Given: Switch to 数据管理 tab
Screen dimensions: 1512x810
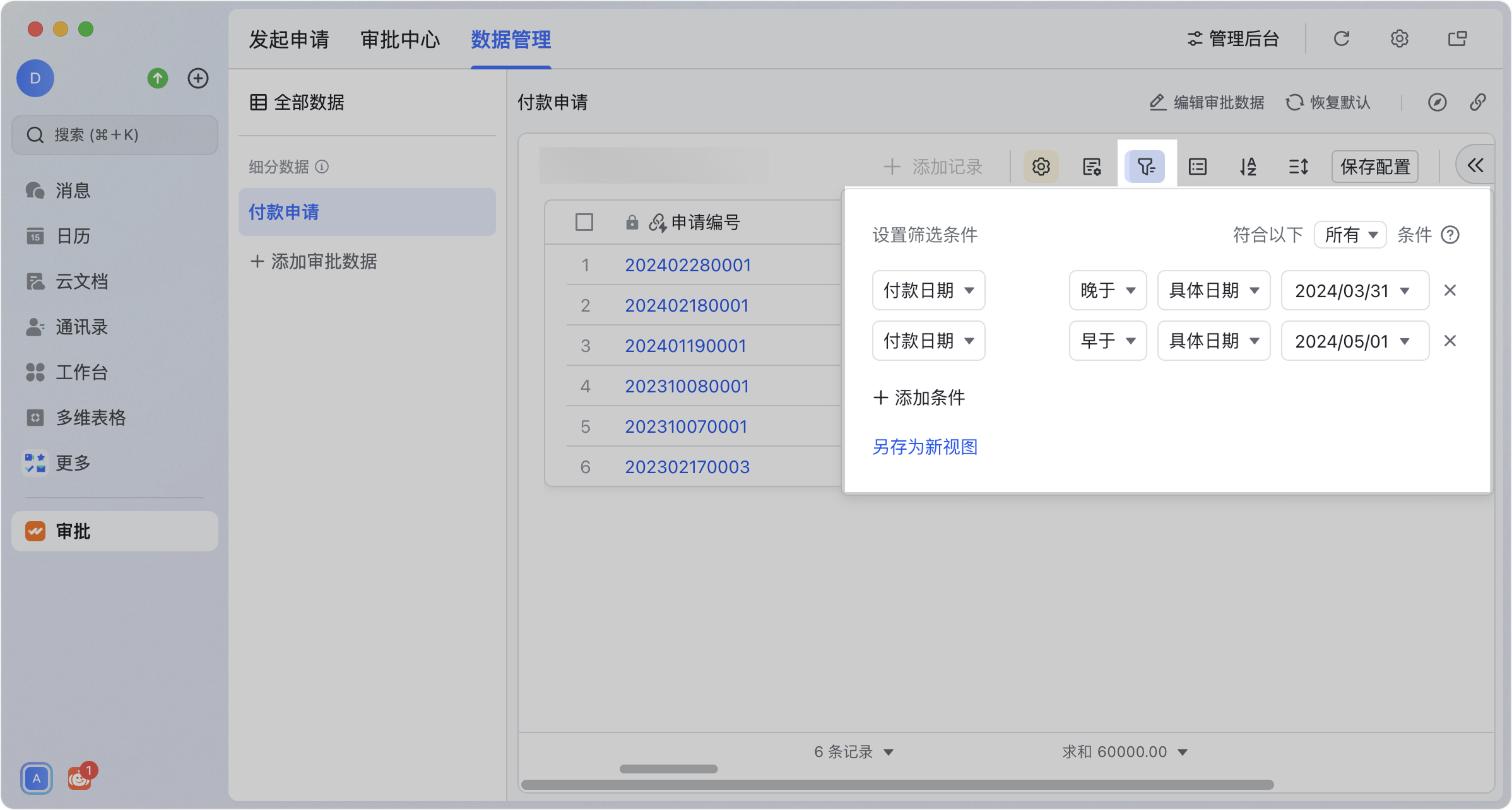Looking at the screenshot, I should [x=511, y=39].
